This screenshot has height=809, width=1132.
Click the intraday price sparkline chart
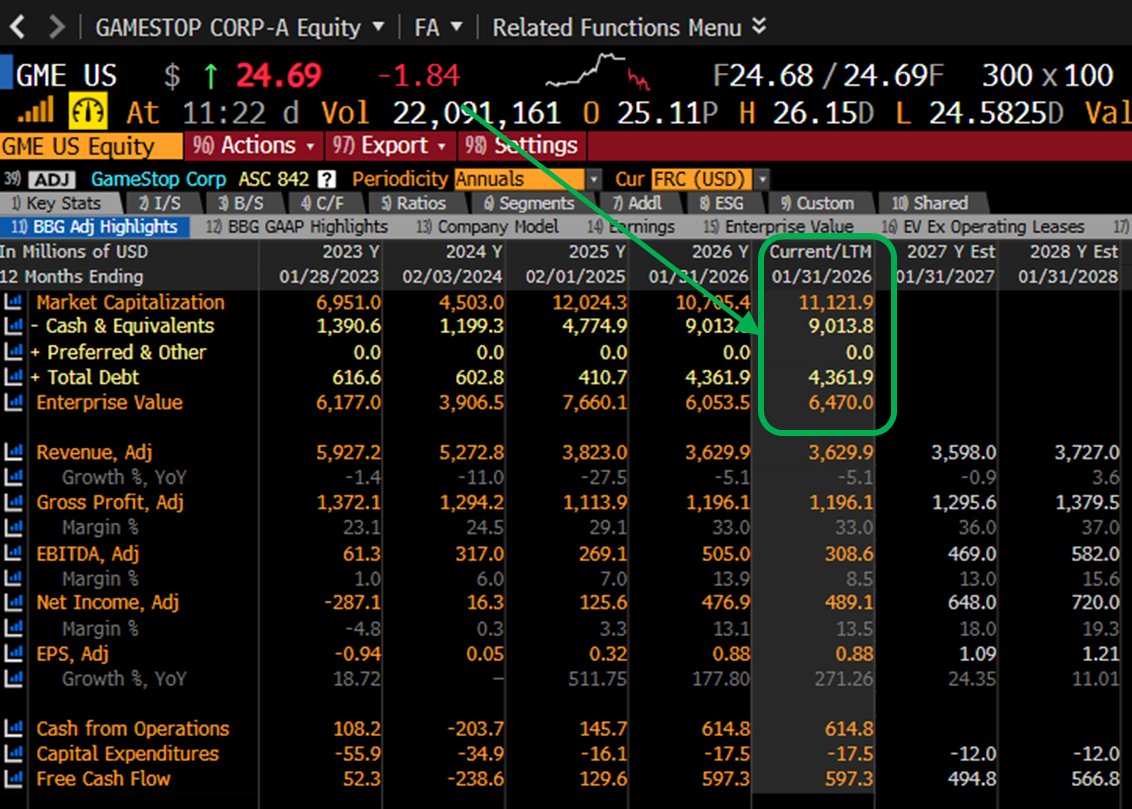598,72
